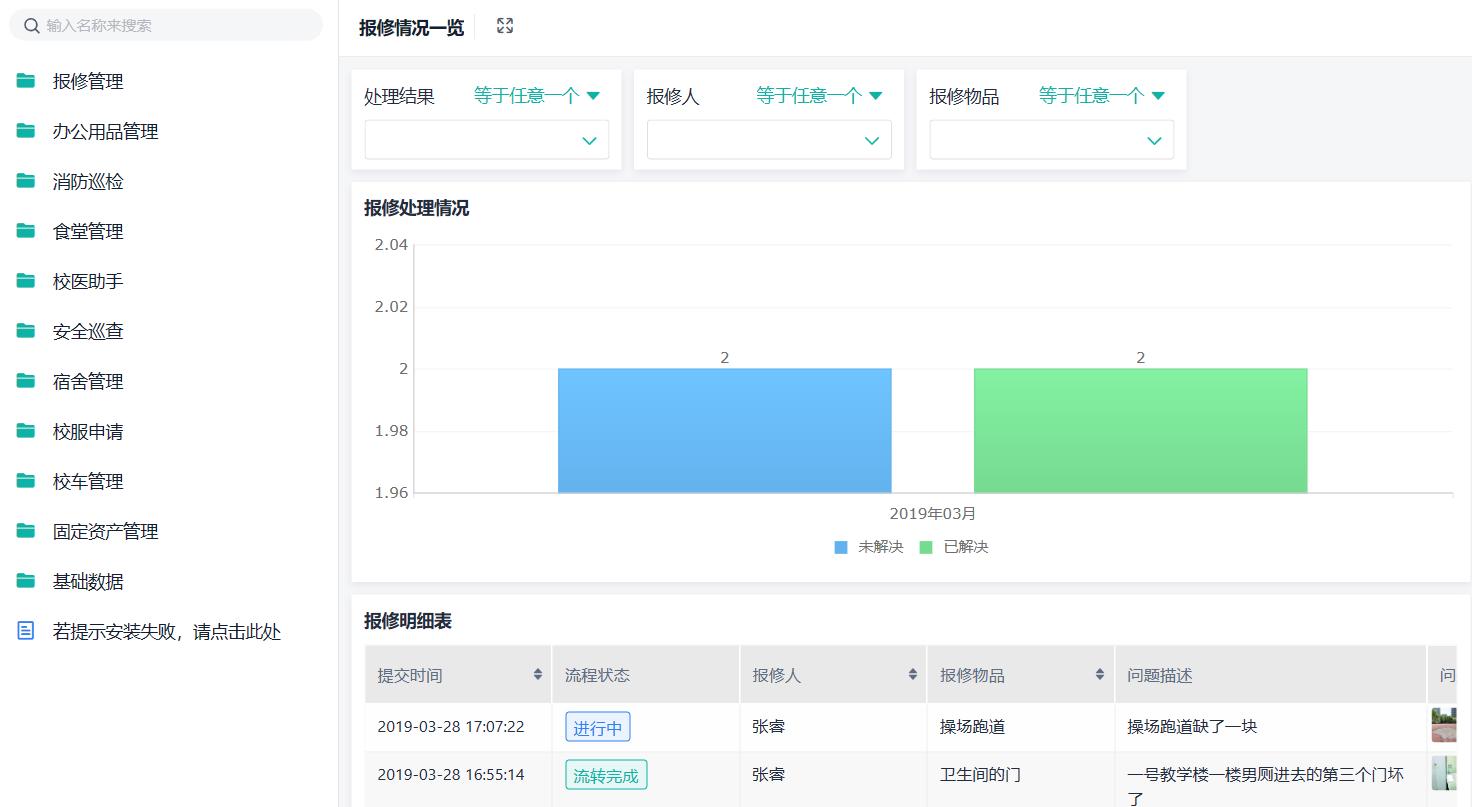Open the 基础数据 folder icon
1472x807 pixels.
(x=24, y=581)
